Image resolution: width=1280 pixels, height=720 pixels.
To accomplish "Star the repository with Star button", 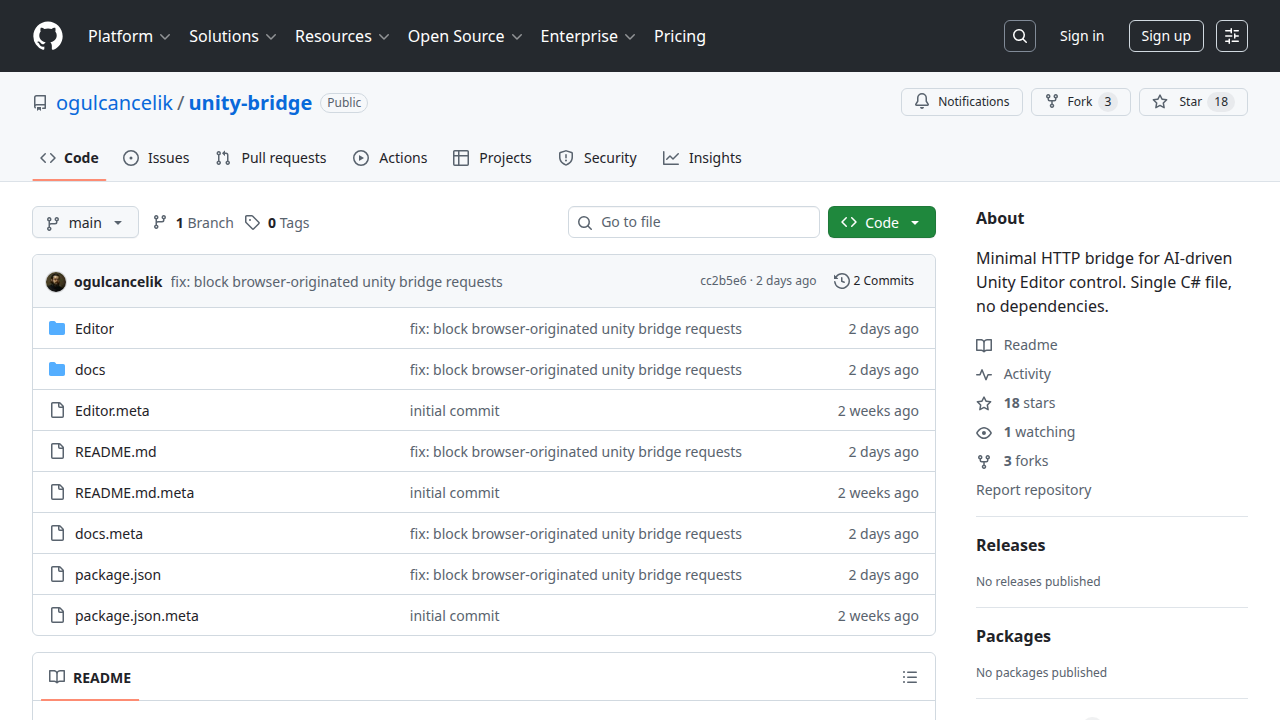I will pyautogui.click(x=1193, y=102).
